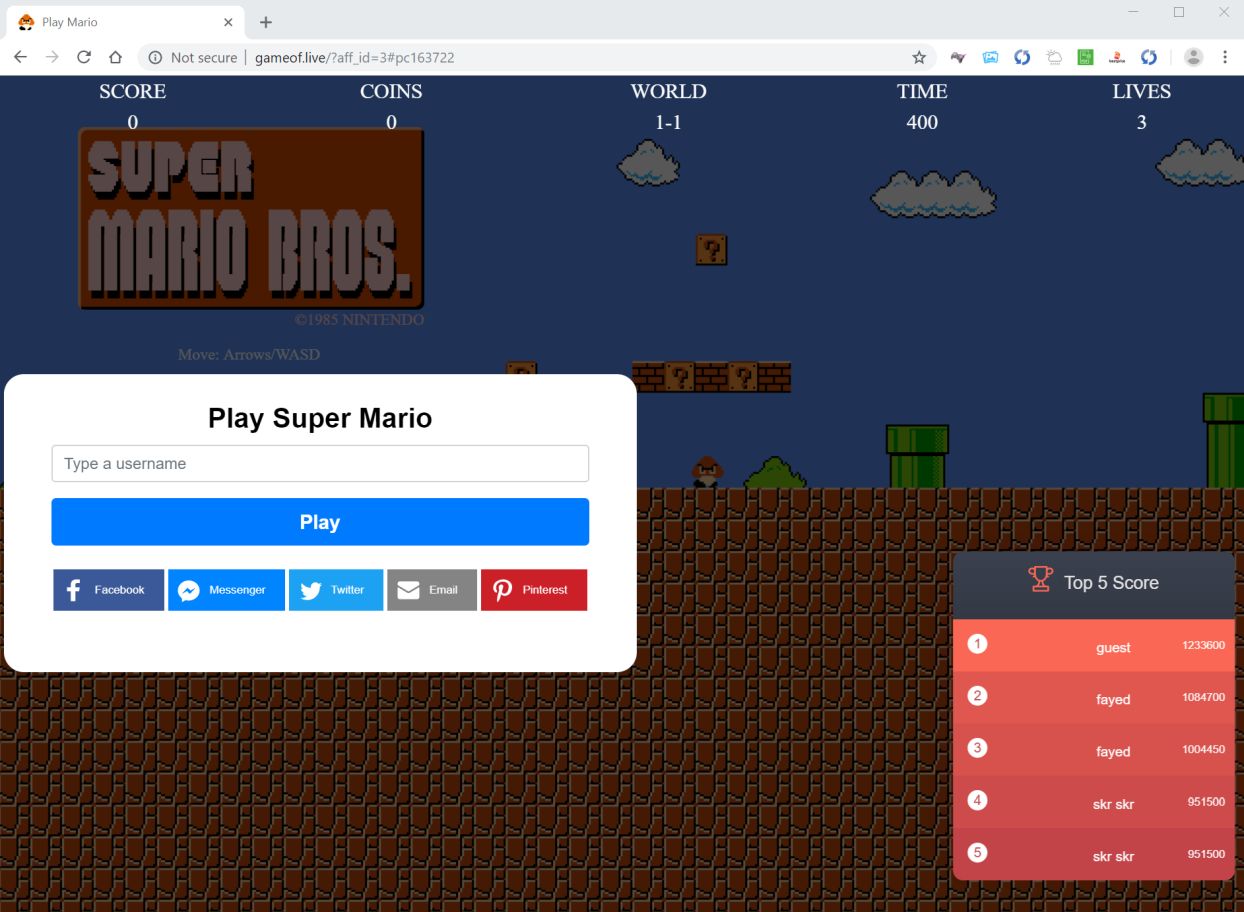Bookmark this page with the star icon
The image size is (1244, 912).
pos(919,57)
